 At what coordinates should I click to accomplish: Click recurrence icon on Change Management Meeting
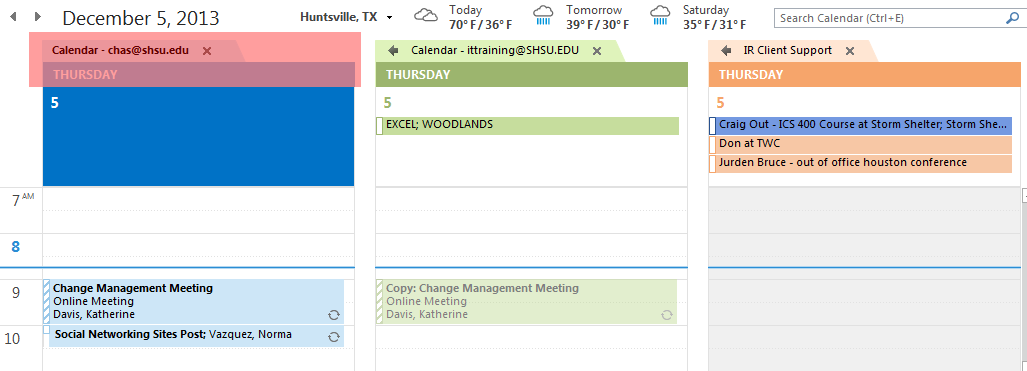pyautogui.click(x=333, y=315)
